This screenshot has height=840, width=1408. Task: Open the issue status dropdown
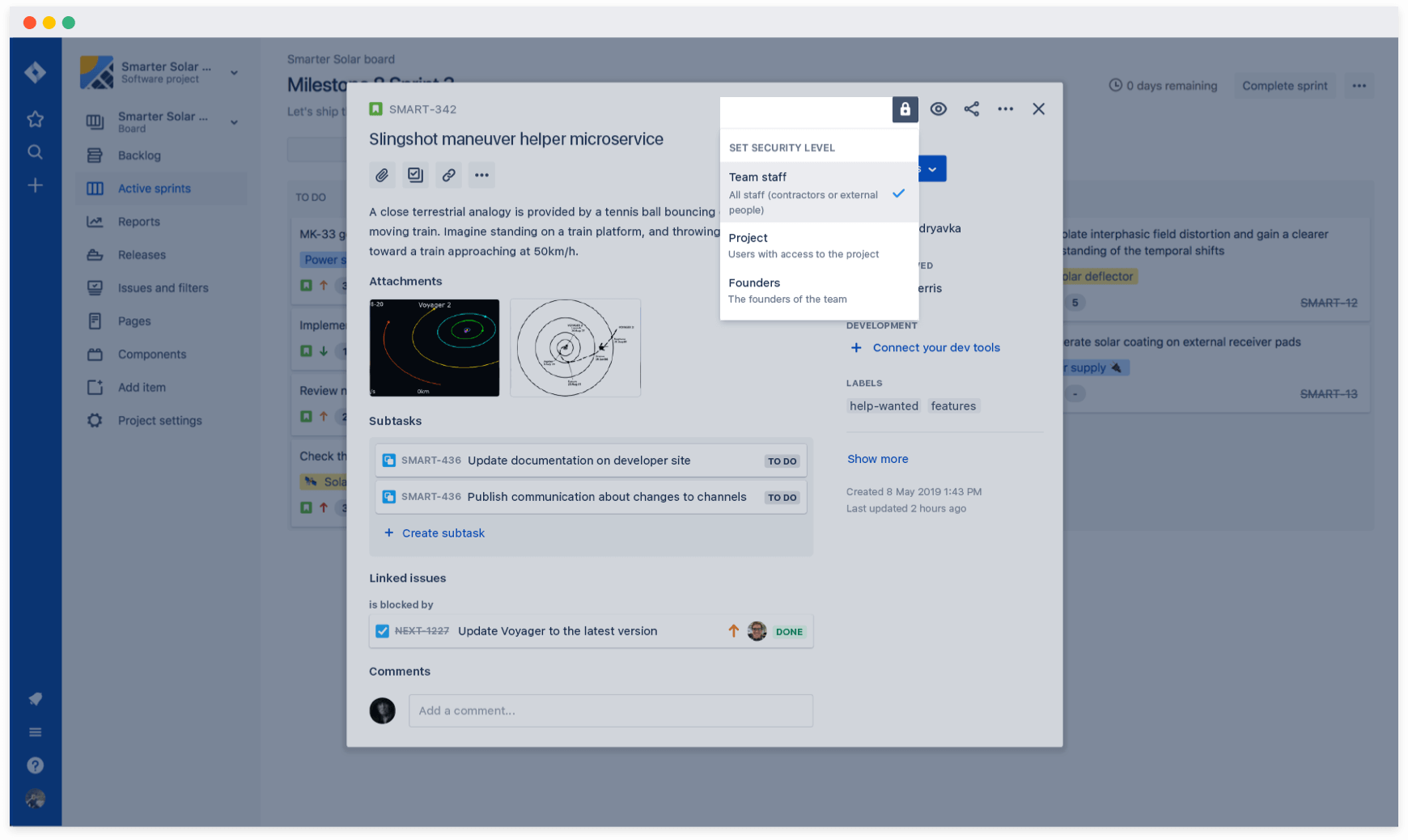(x=933, y=168)
